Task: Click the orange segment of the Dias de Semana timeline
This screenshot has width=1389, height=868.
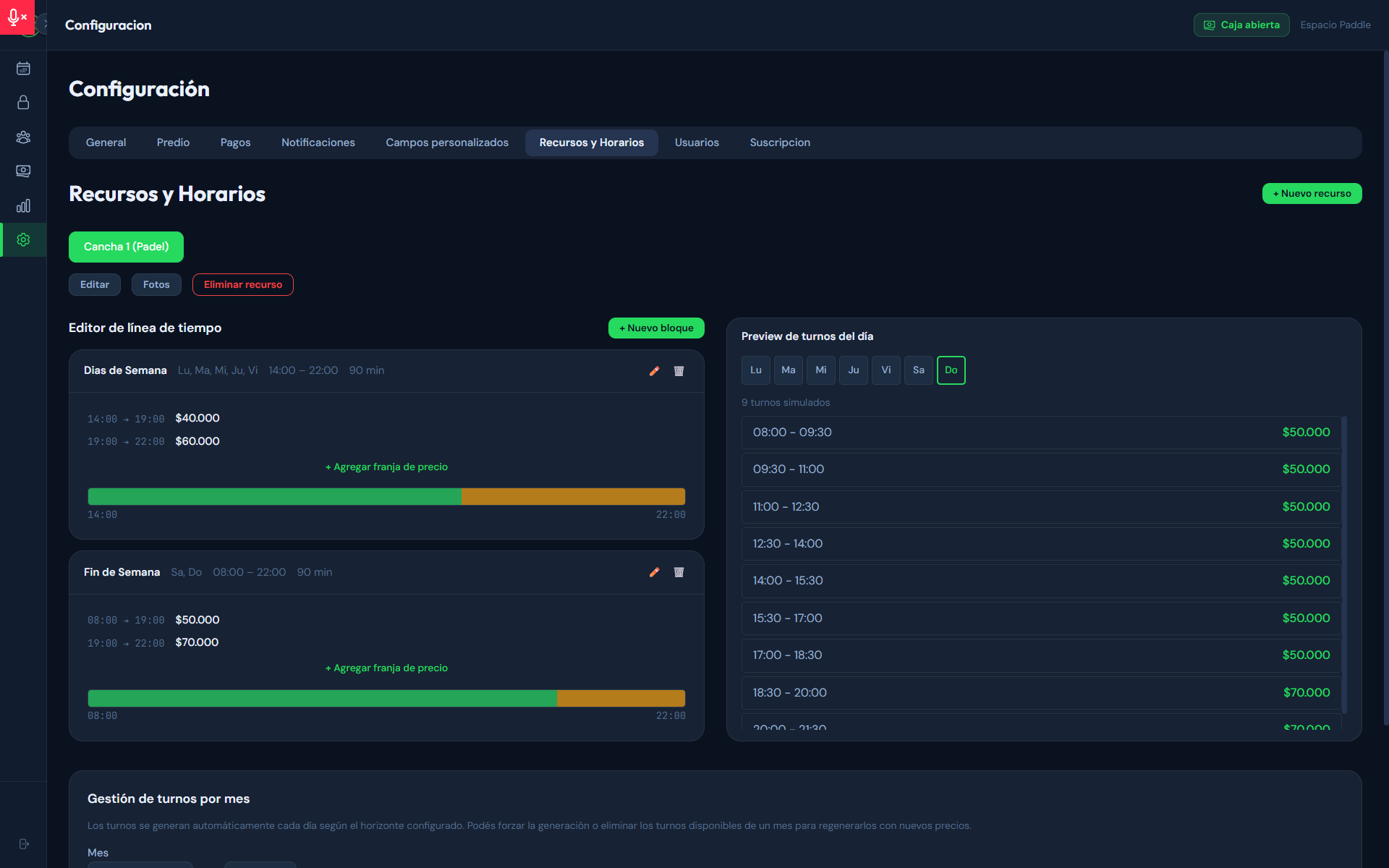Action: pyautogui.click(x=573, y=496)
